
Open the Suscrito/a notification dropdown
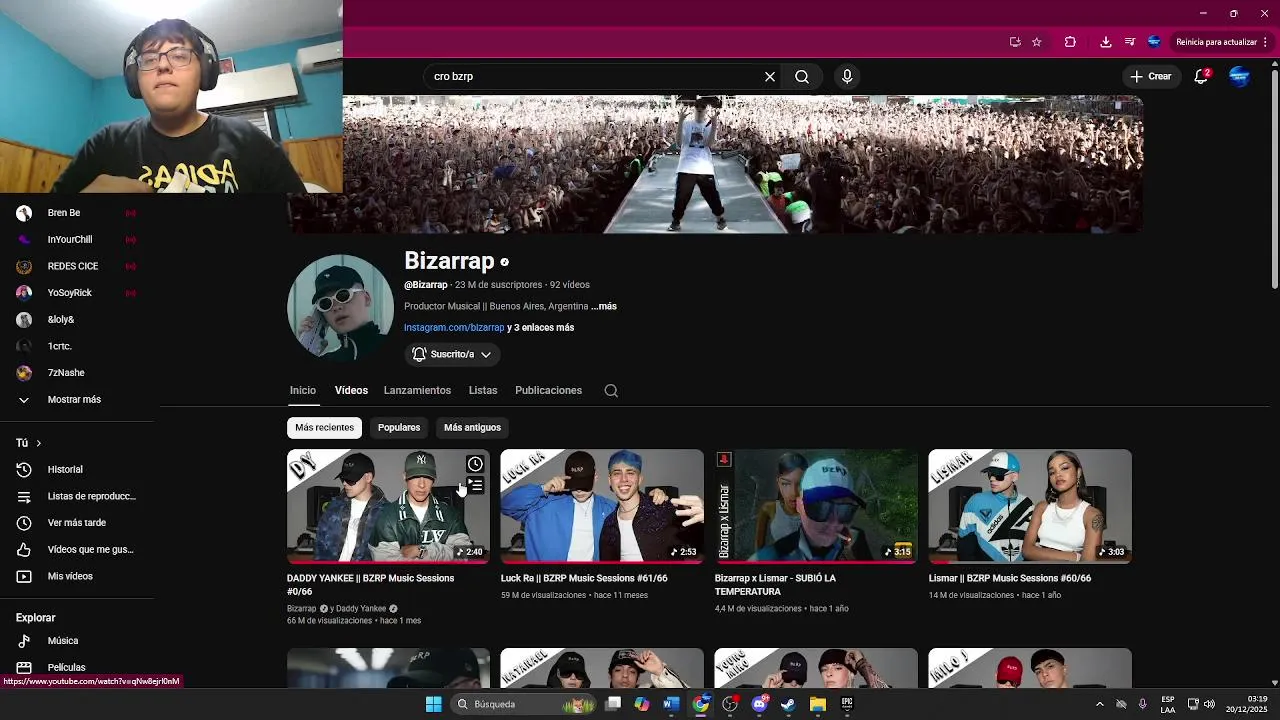click(x=452, y=354)
